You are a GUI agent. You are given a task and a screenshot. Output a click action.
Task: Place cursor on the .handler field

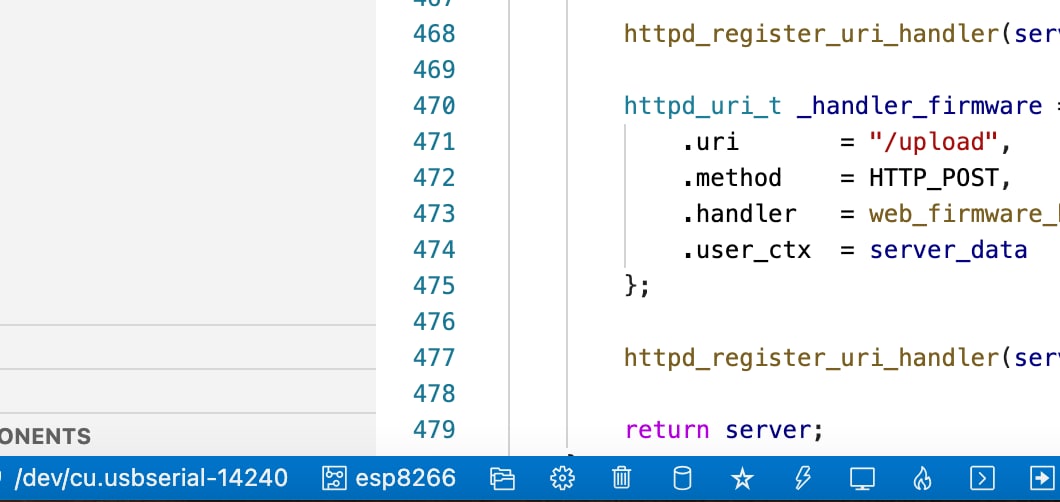pyautogui.click(x=739, y=214)
